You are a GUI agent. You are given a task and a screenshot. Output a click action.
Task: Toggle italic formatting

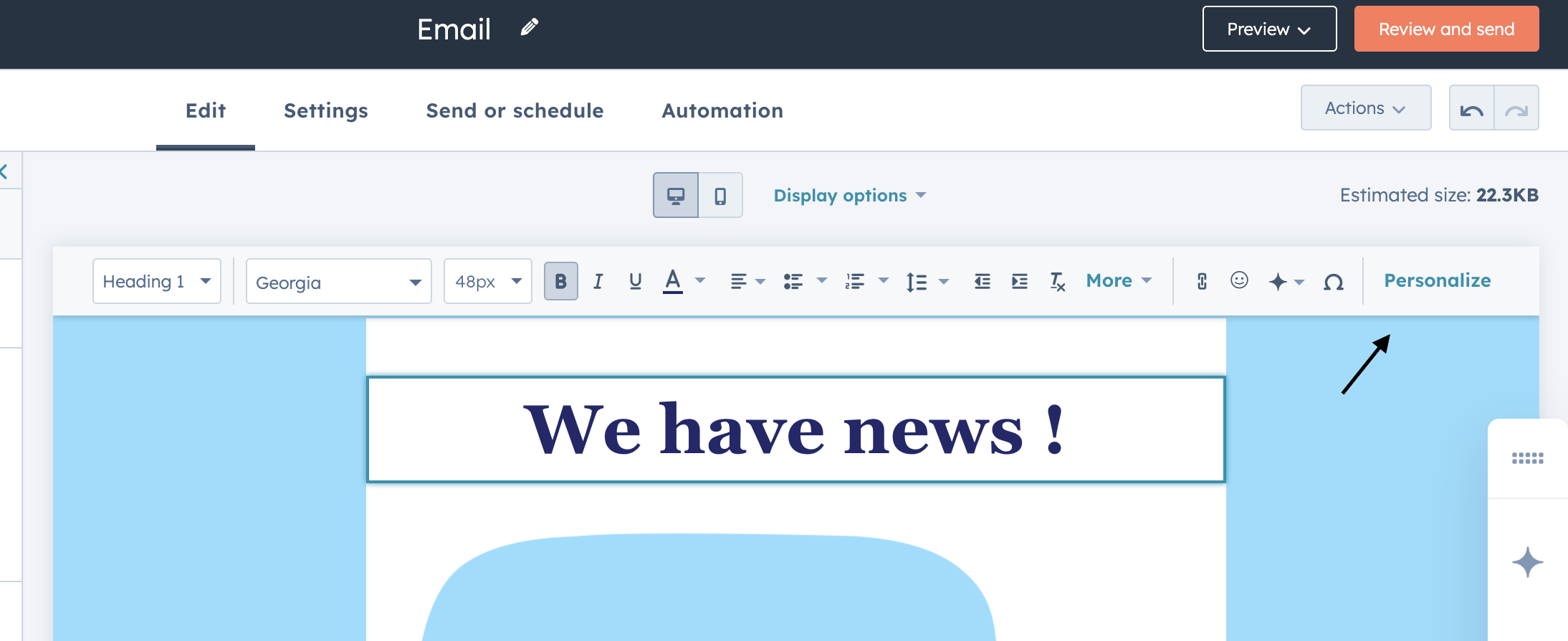pyautogui.click(x=598, y=281)
